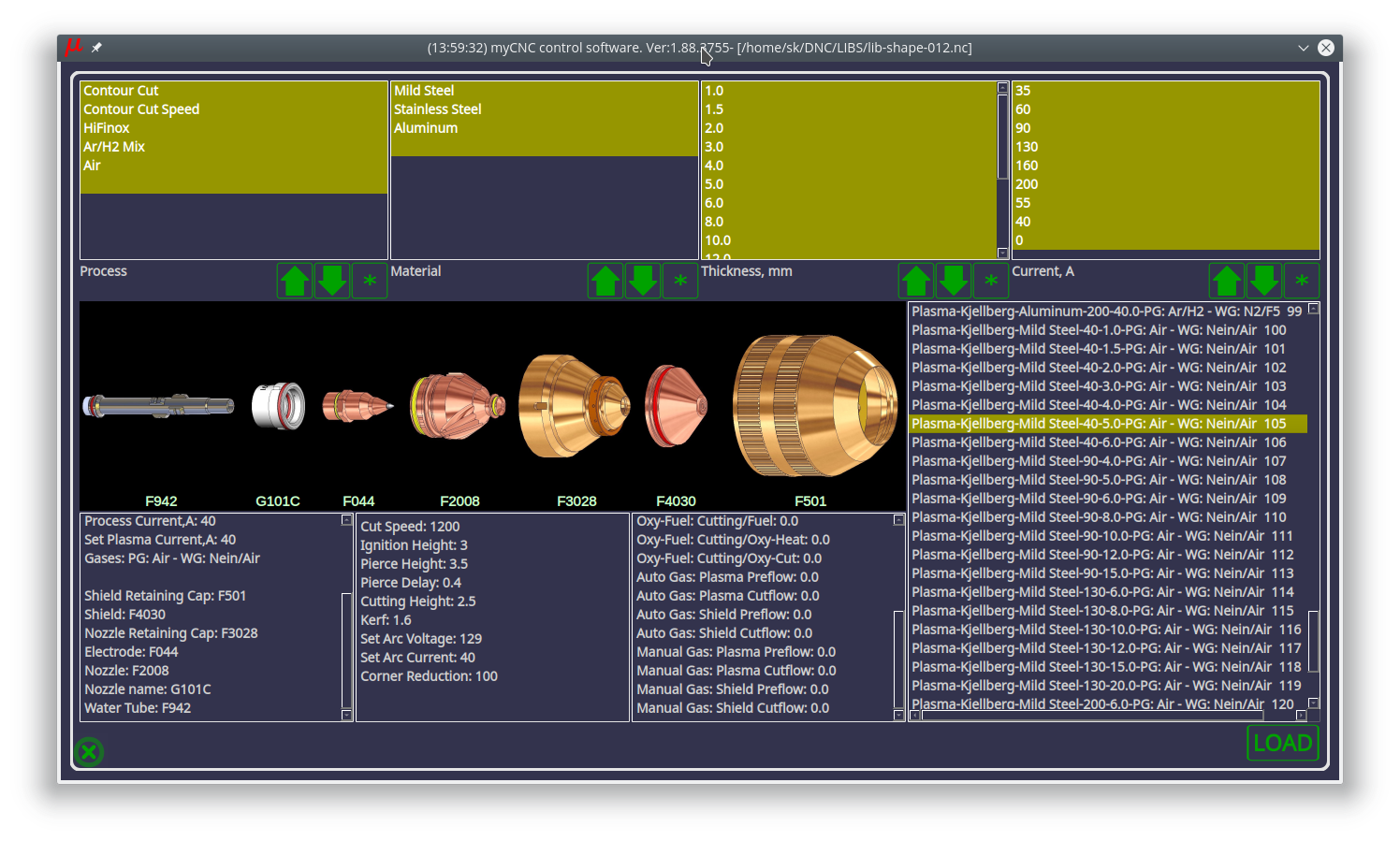Select the G101C nozzle part image
This screenshot has height=841, width=1400.
click(278, 406)
